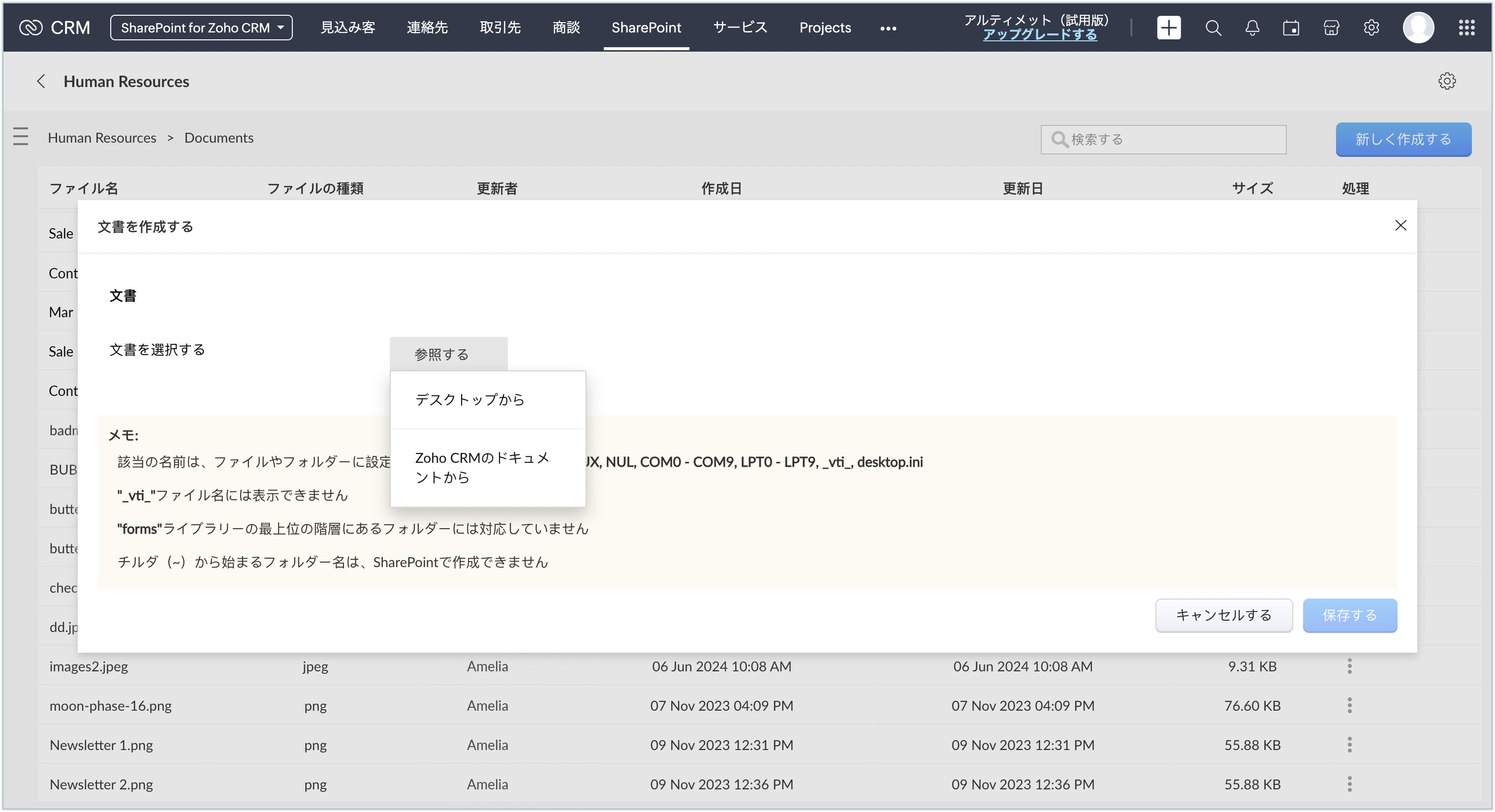Open the marketplace store icon

[x=1331, y=27]
